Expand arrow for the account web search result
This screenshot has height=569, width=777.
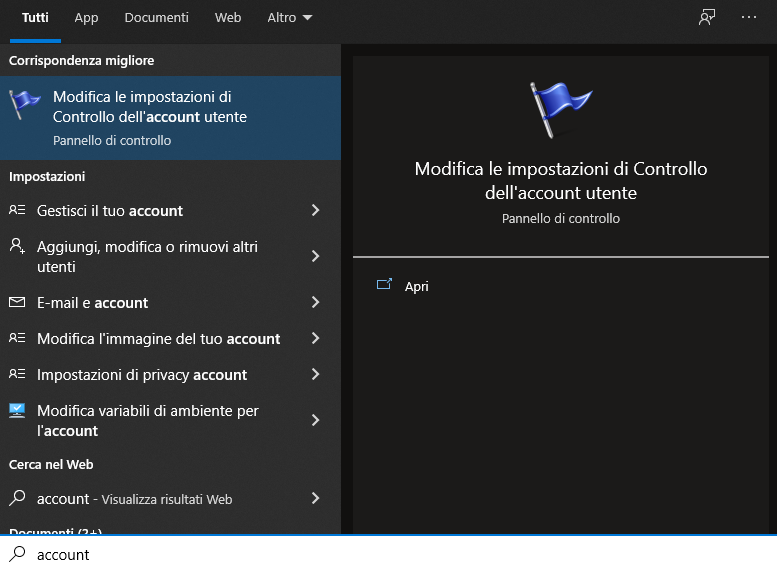coord(316,498)
